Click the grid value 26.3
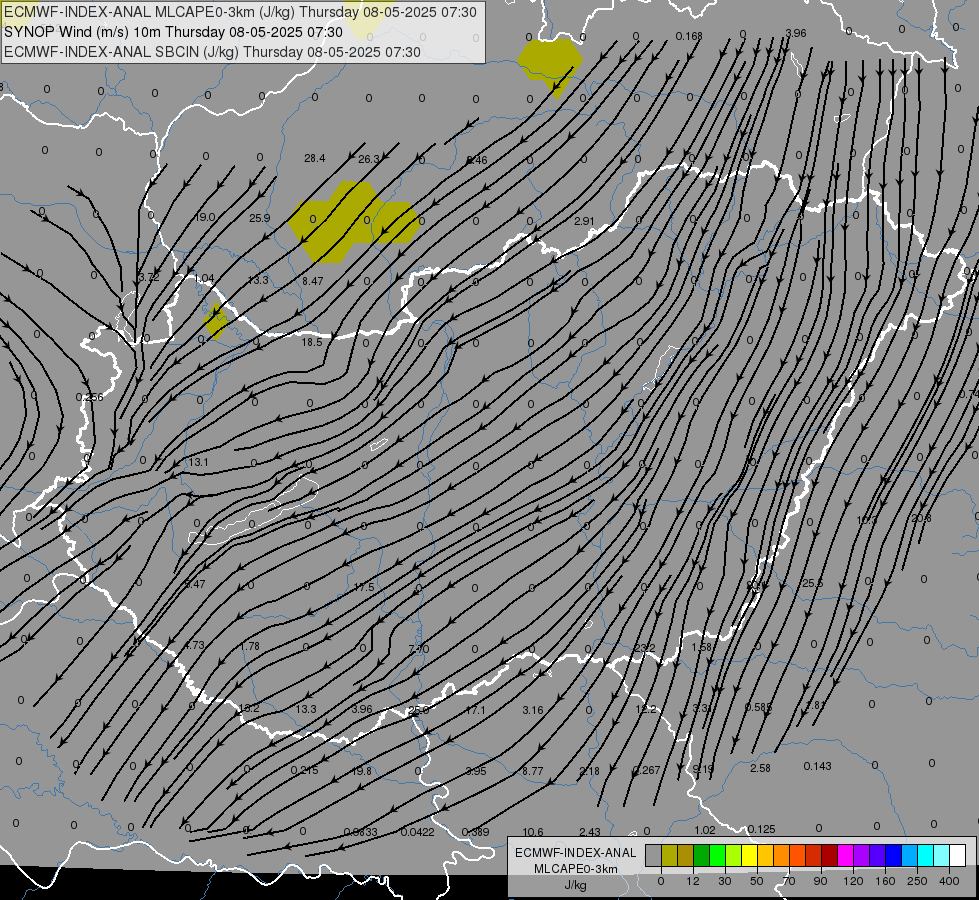 pos(368,159)
